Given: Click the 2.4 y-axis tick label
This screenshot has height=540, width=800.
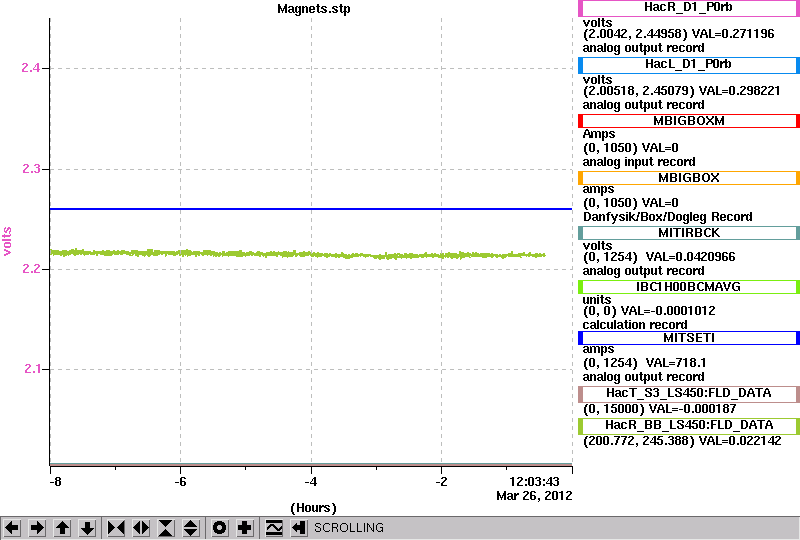Looking at the screenshot, I should [31, 68].
